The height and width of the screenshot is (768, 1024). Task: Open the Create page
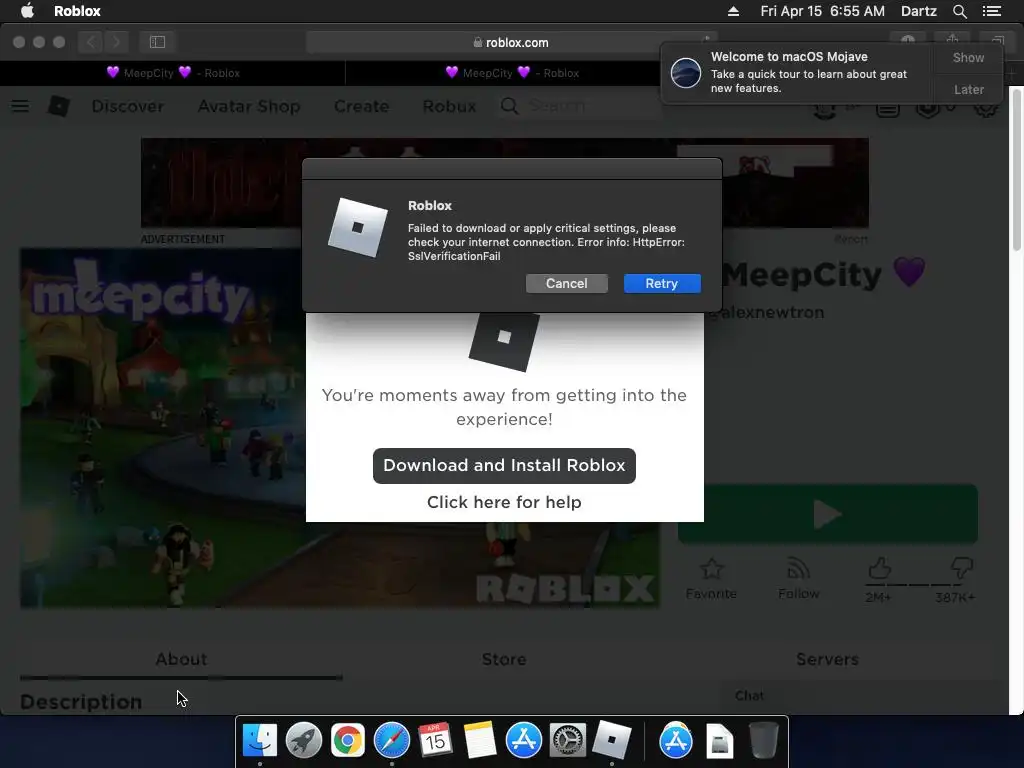(x=361, y=106)
